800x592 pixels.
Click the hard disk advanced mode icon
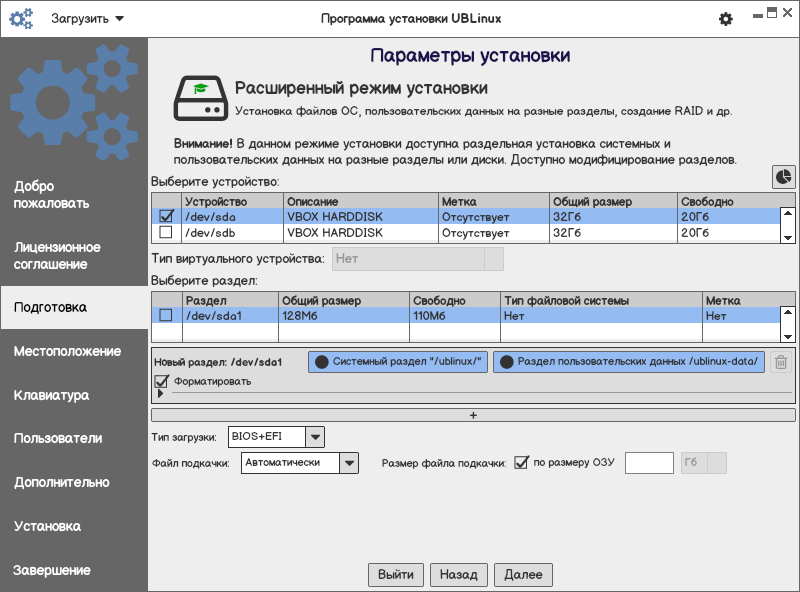coord(201,98)
